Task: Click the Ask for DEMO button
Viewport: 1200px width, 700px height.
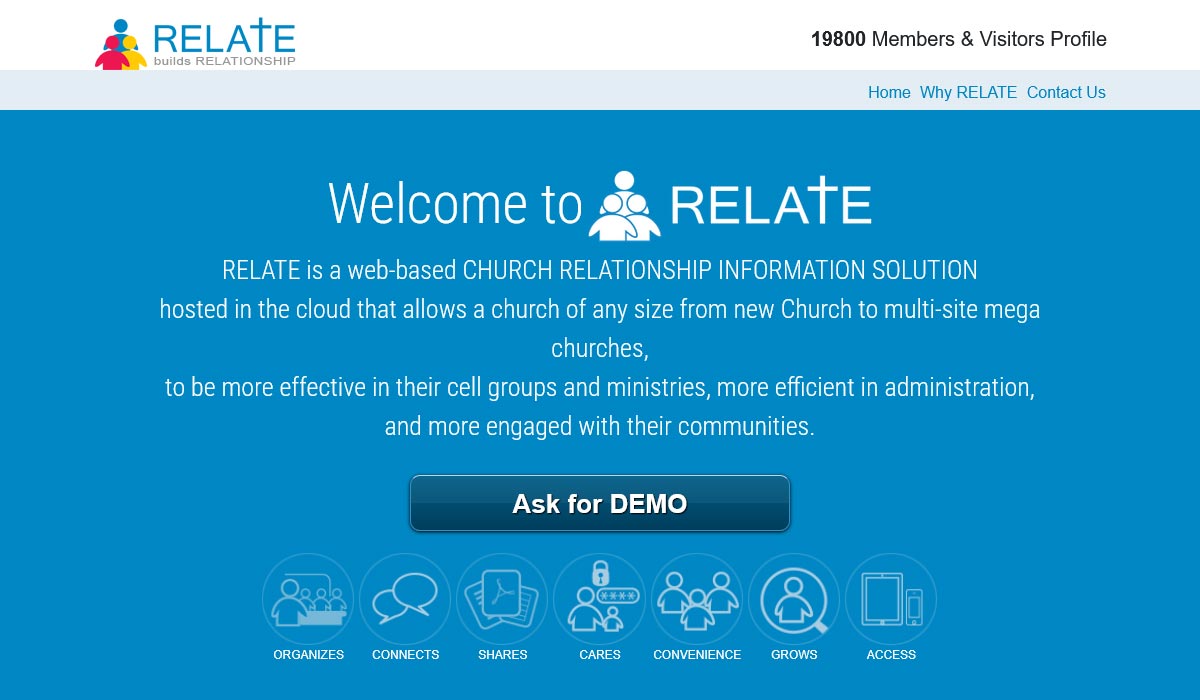Action: 600,503
